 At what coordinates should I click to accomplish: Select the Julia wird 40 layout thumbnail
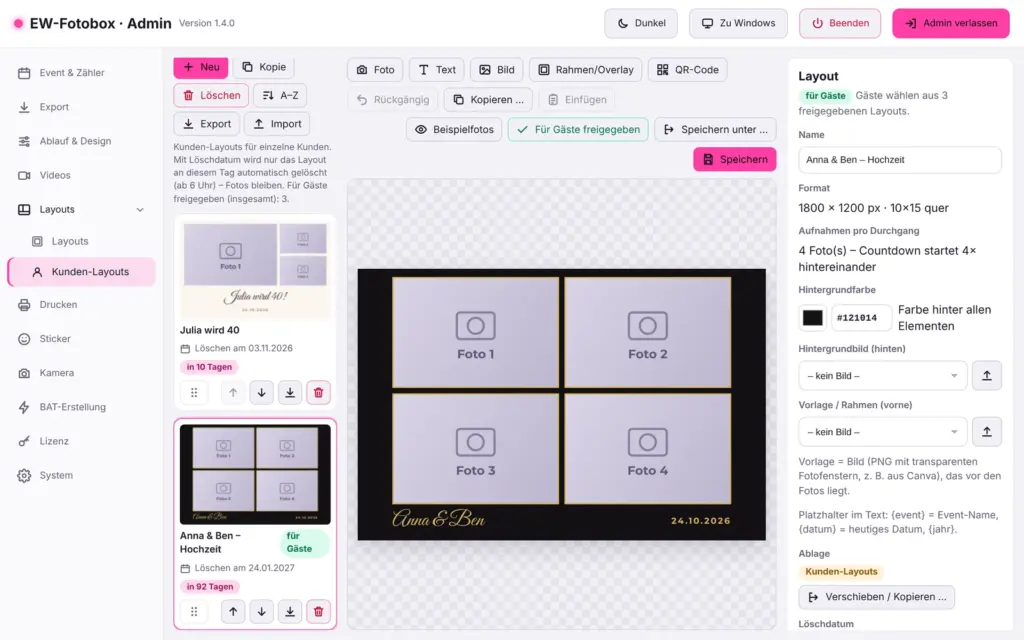pos(255,270)
